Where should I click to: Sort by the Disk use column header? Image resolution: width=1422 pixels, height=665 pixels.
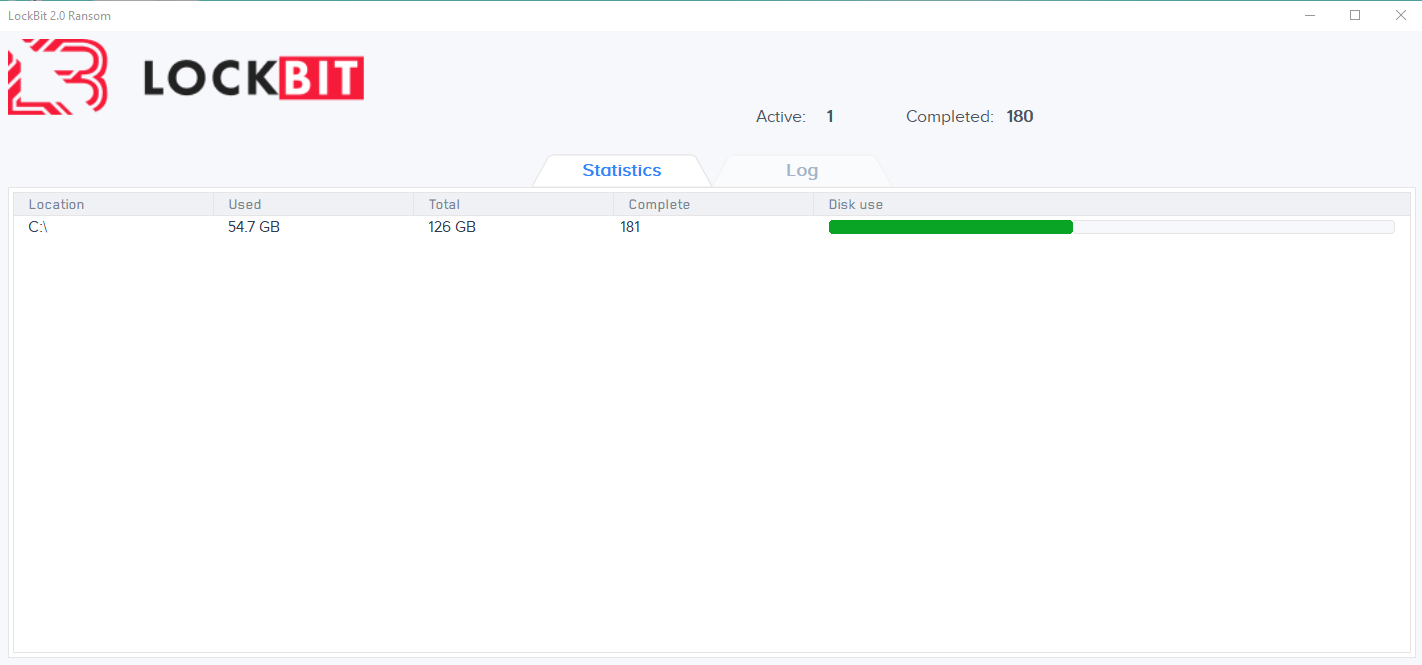[1112, 204]
